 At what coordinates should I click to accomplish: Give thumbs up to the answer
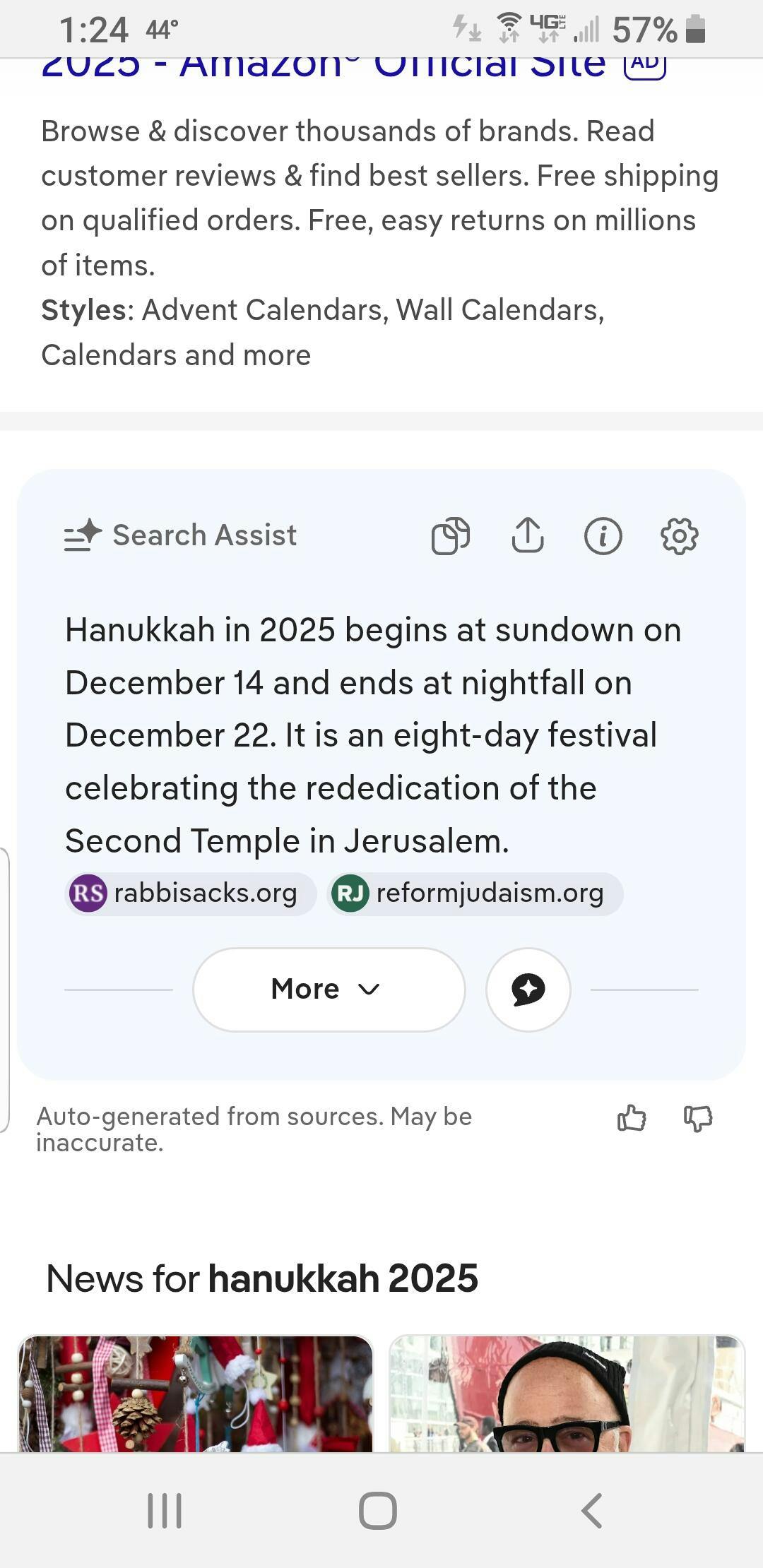632,1118
